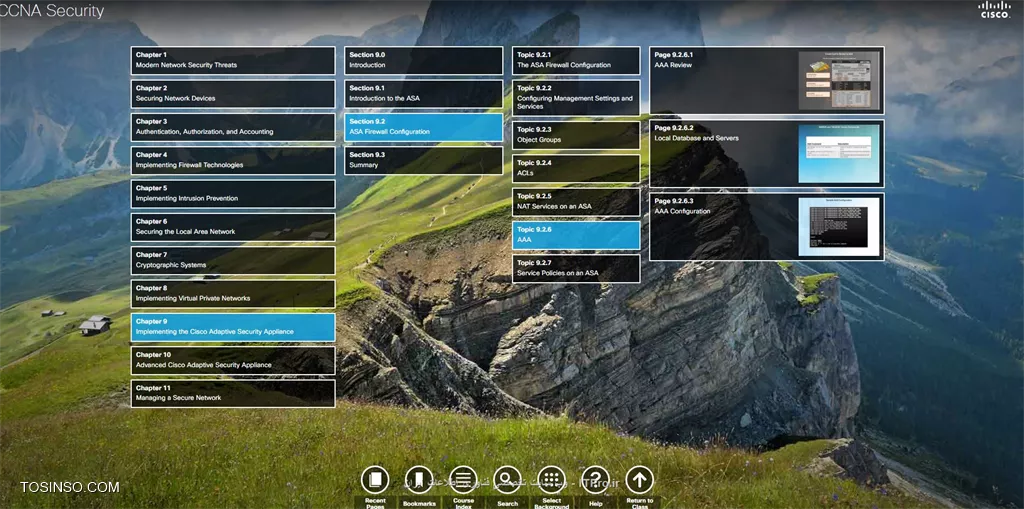Select highlighted Topic 9.2.6 AAA
Image resolution: width=1024 pixels, height=509 pixels.
pos(576,235)
